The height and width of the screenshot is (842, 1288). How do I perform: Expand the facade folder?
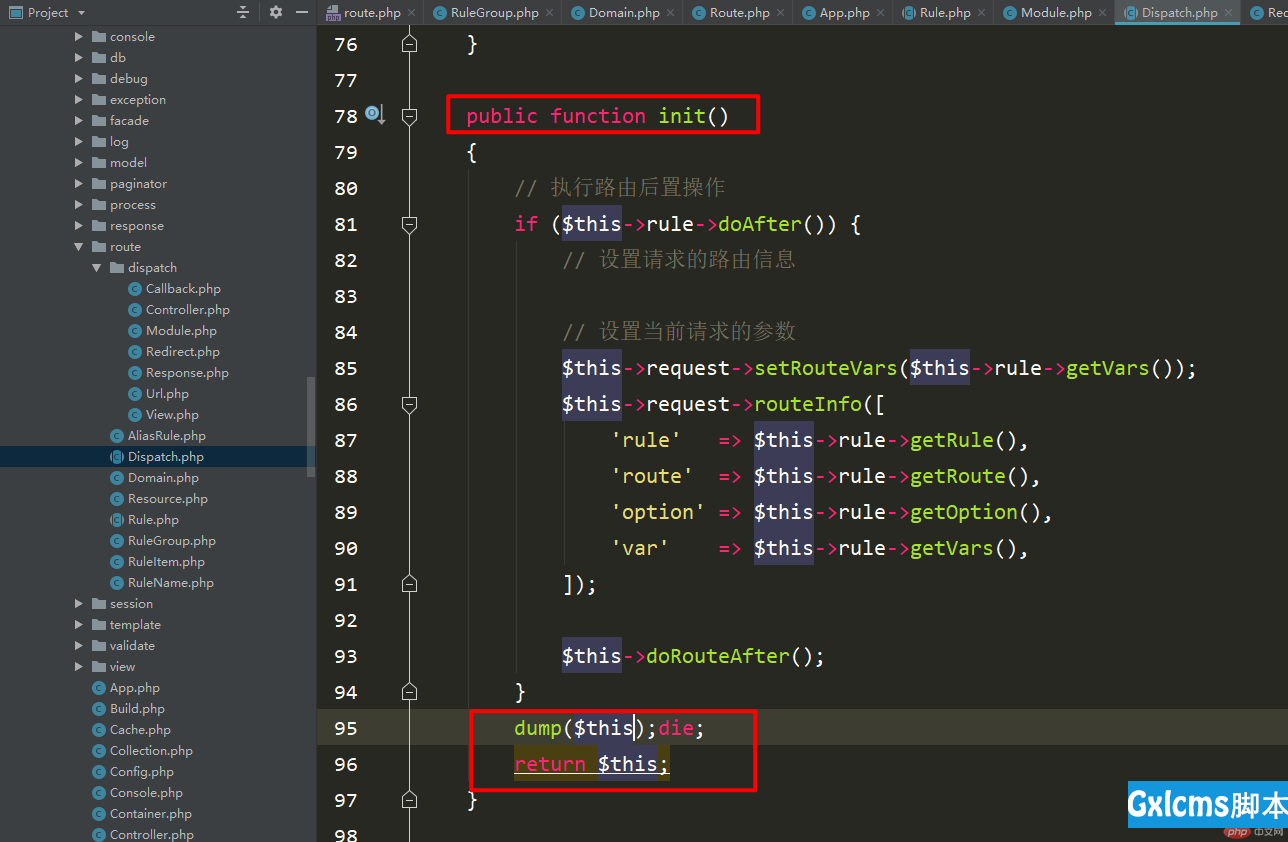click(79, 120)
